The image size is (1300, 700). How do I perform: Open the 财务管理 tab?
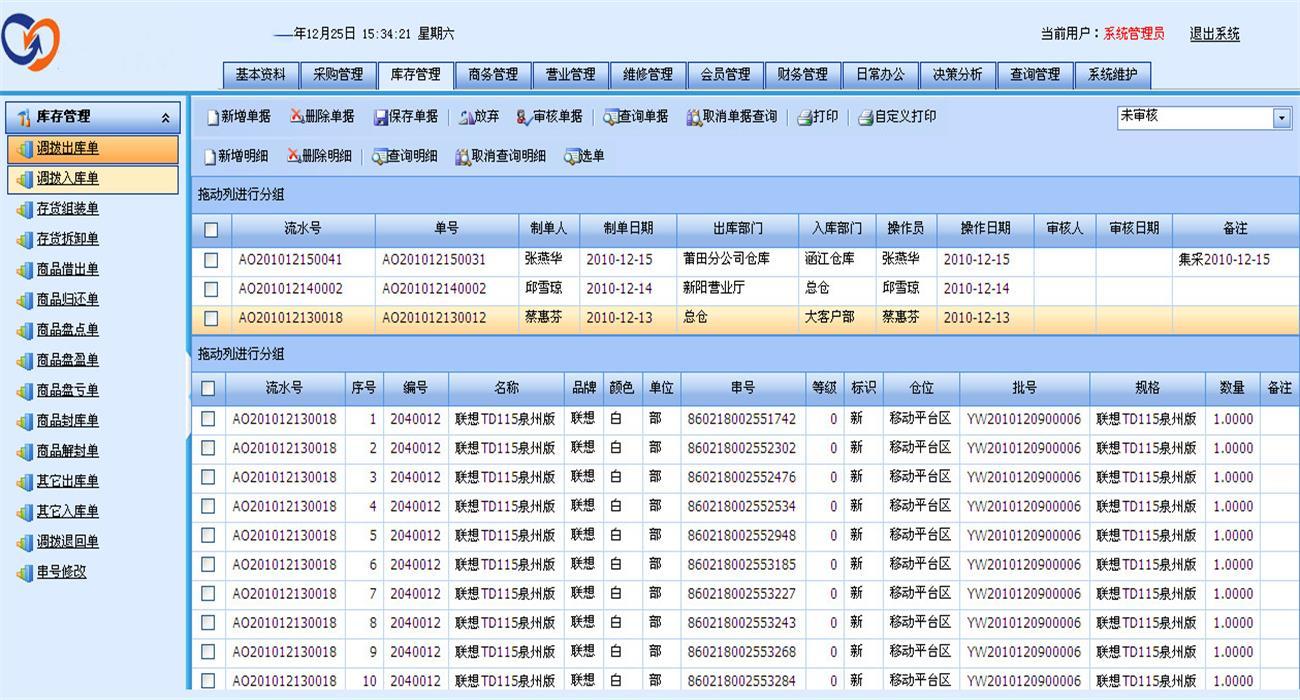pyautogui.click(x=802, y=75)
